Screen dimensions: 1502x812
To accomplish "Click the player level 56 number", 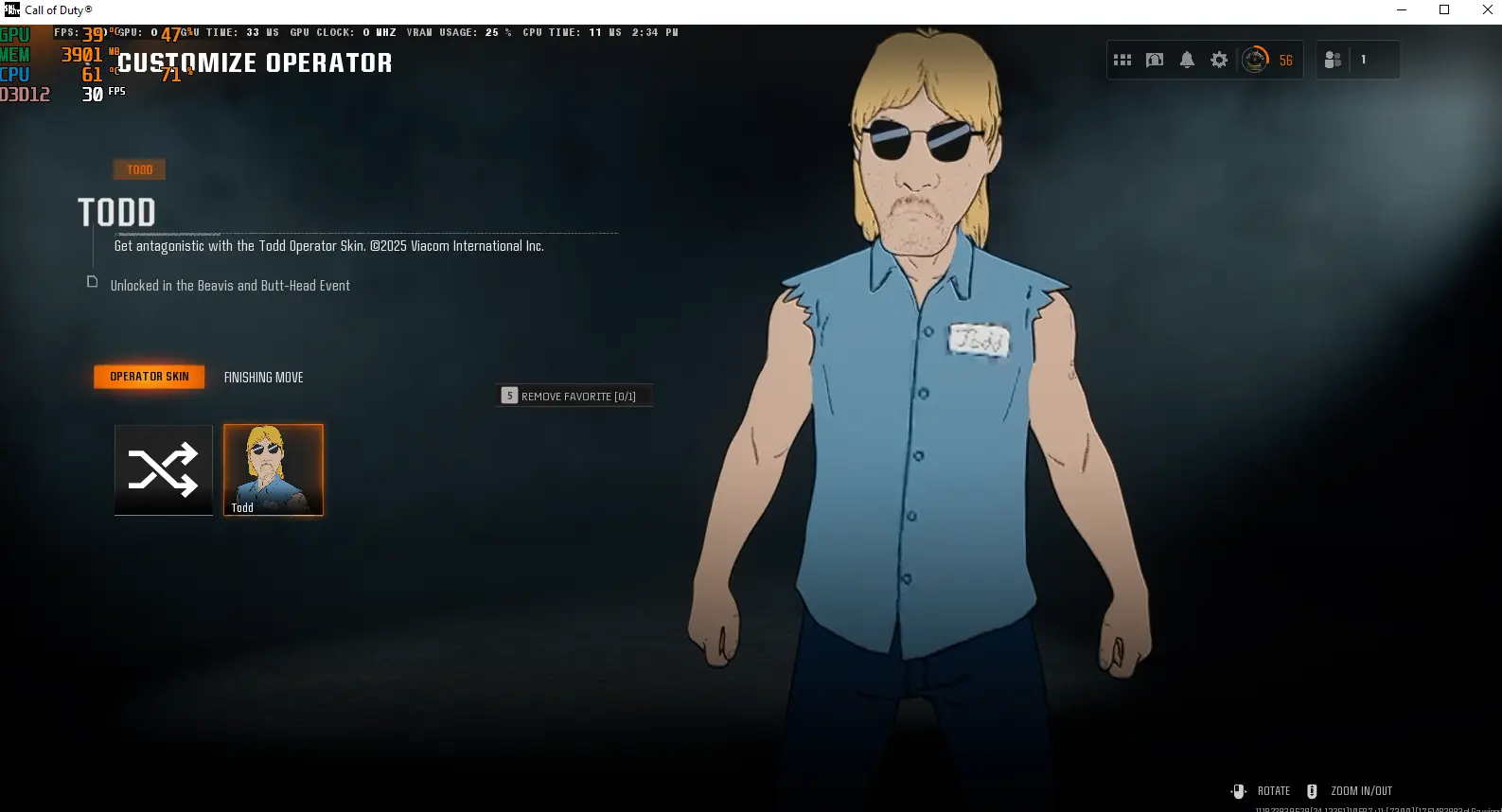I will coord(1285,60).
